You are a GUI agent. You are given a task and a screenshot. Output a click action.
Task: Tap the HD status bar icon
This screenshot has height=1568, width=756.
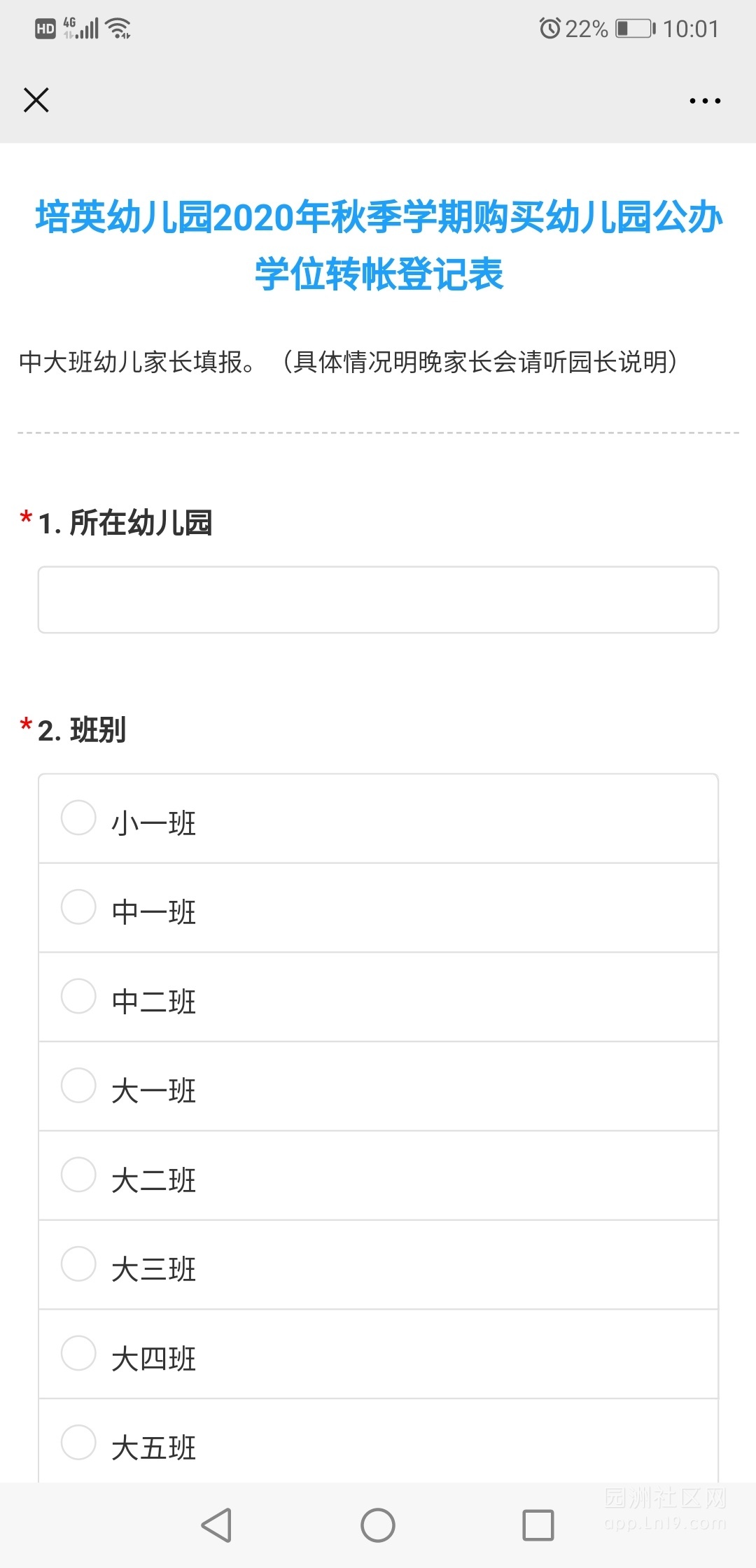(x=45, y=29)
